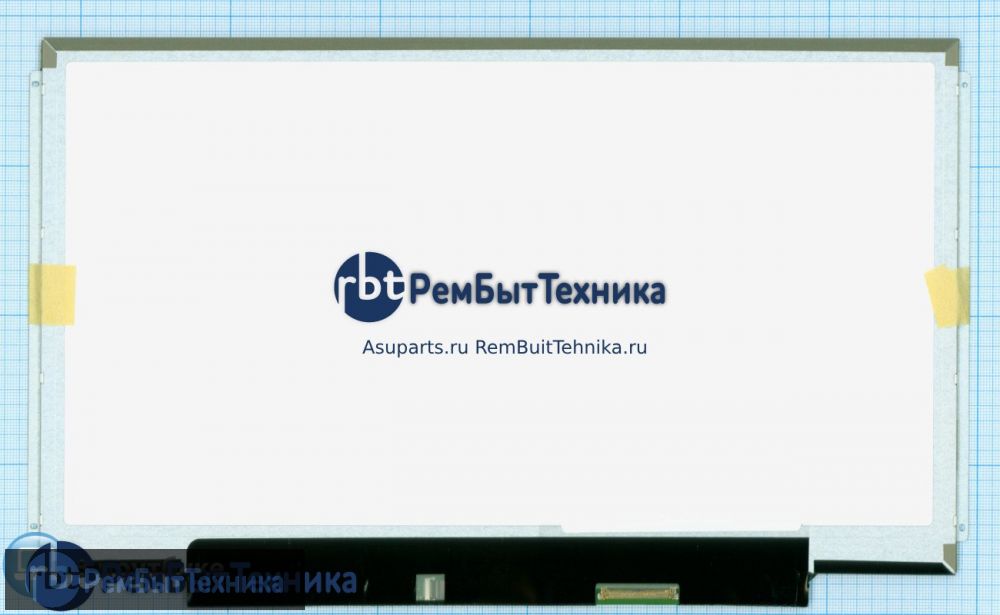This screenshot has width=1000, height=615.
Task: Open the Asuparts.ru link
Action: click(x=415, y=348)
